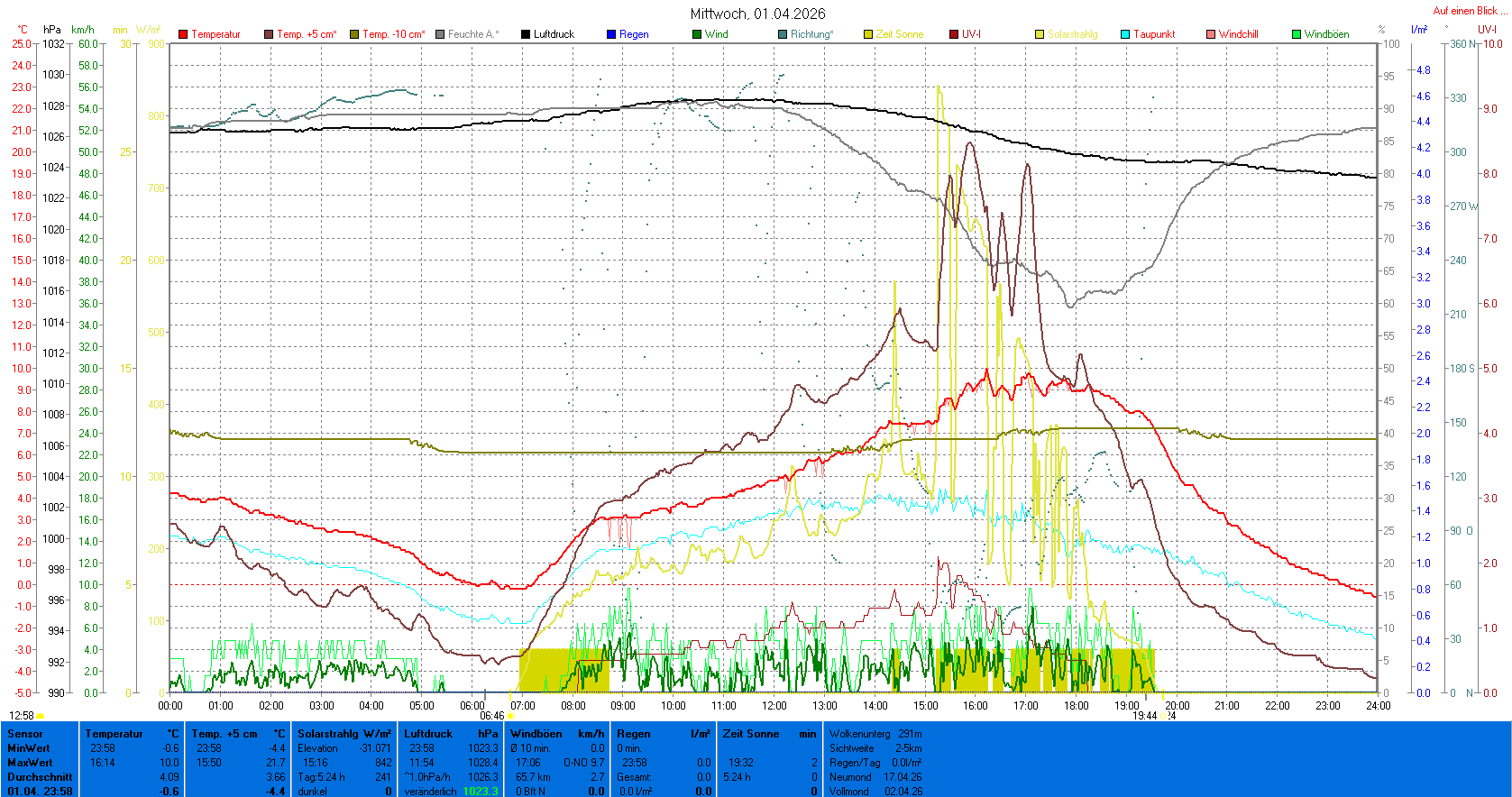Click the green Wind legend icon
Screen dimensions: 1512x797
coord(697,34)
